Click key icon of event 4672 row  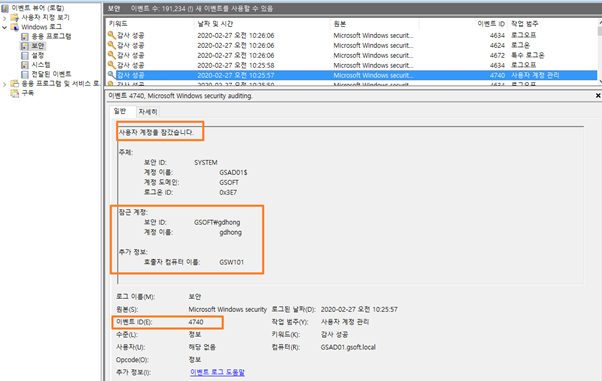coord(111,55)
